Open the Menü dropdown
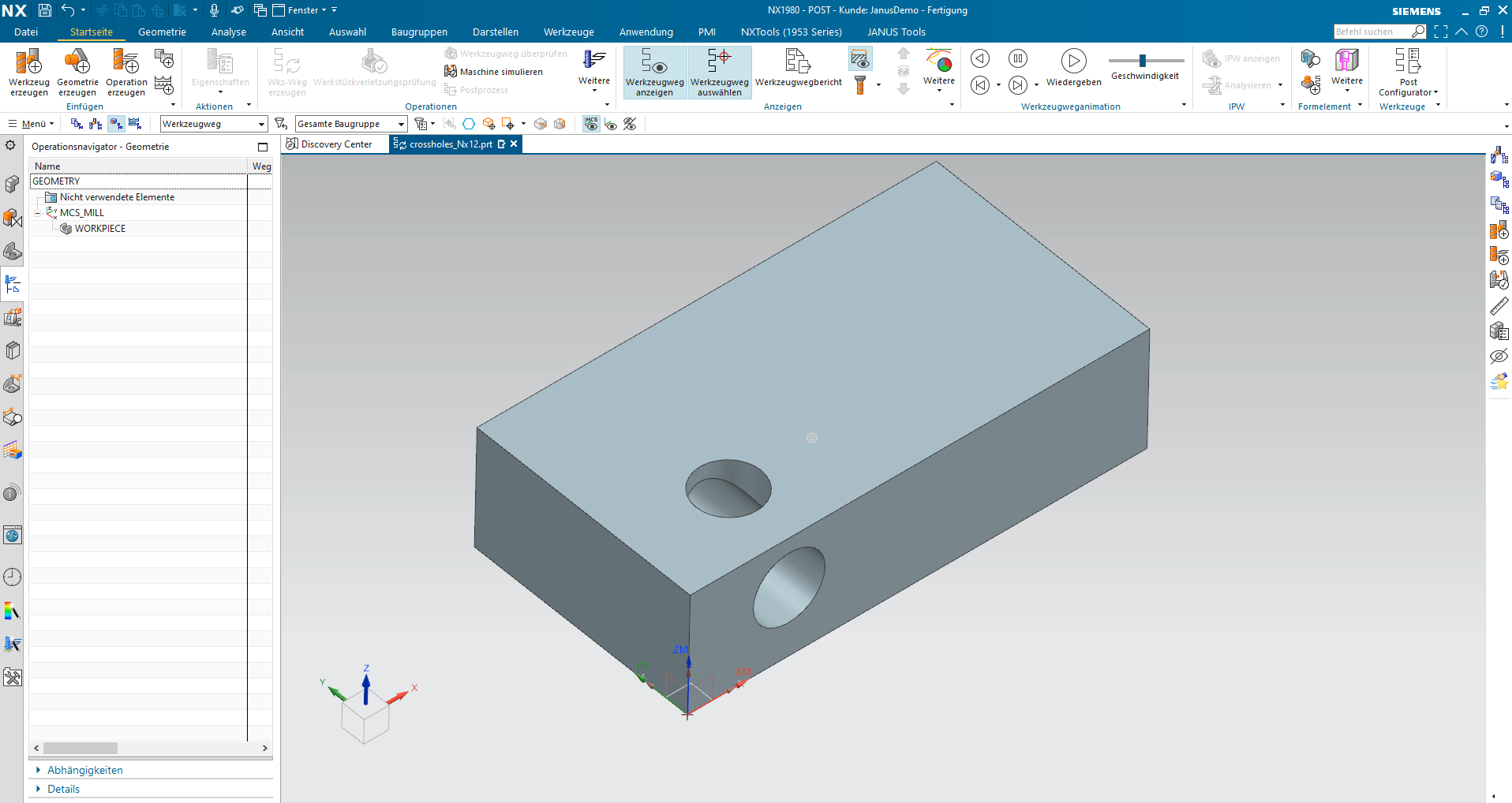This screenshot has height=803, width=1512. [32, 124]
